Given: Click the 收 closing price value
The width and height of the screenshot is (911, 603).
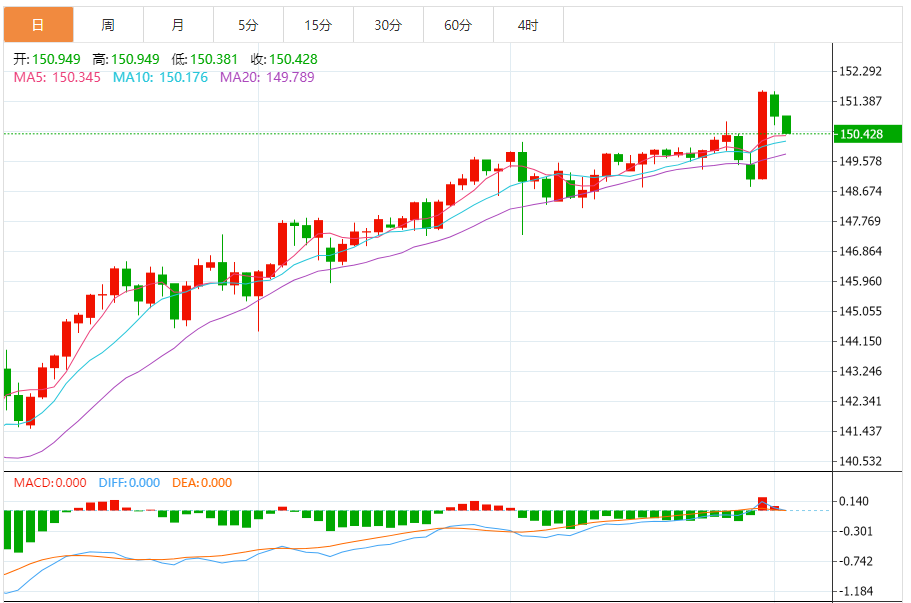Looking at the screenshot, I should [x=293, y=59].
